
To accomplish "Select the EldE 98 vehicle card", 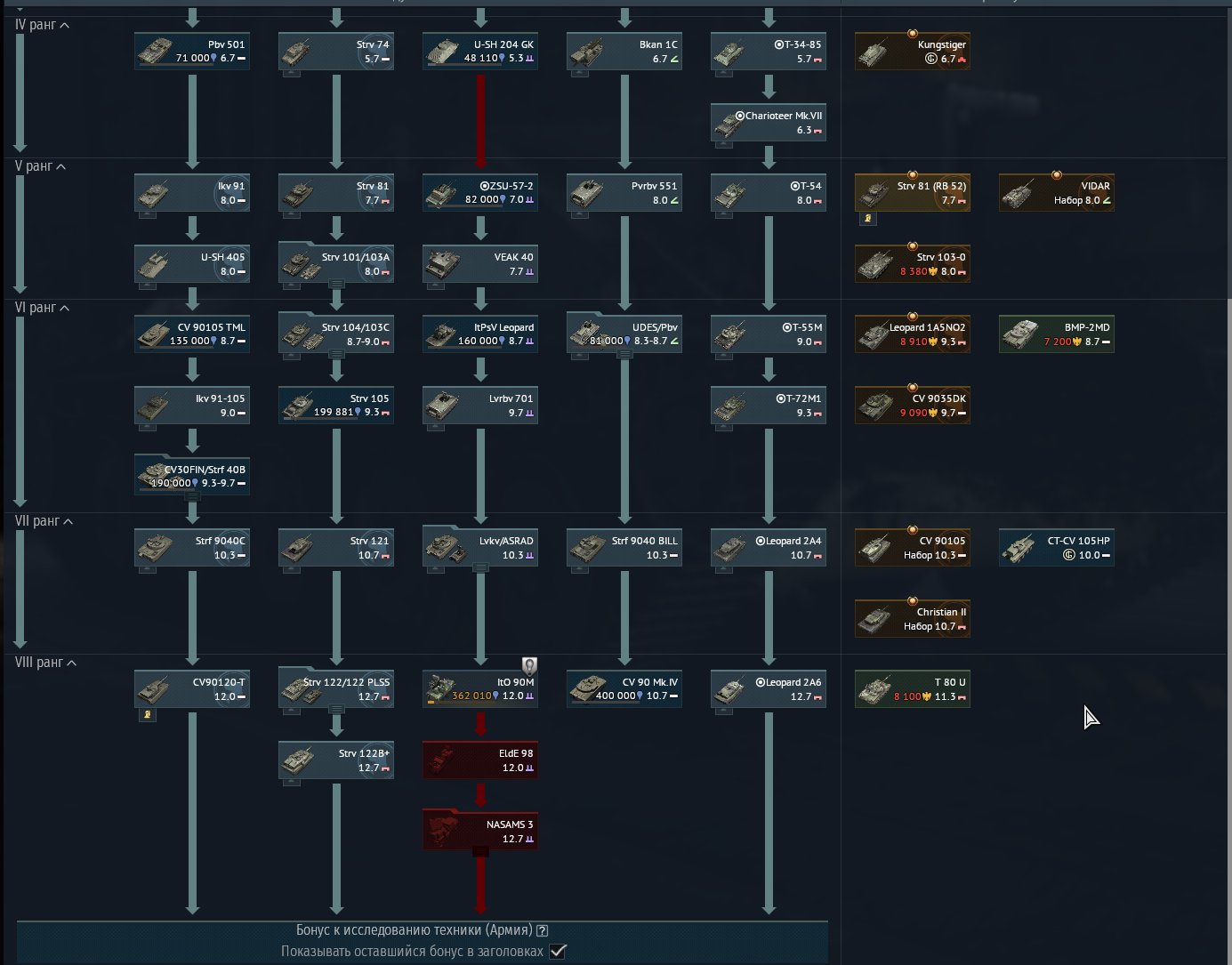I will [480, 760].
